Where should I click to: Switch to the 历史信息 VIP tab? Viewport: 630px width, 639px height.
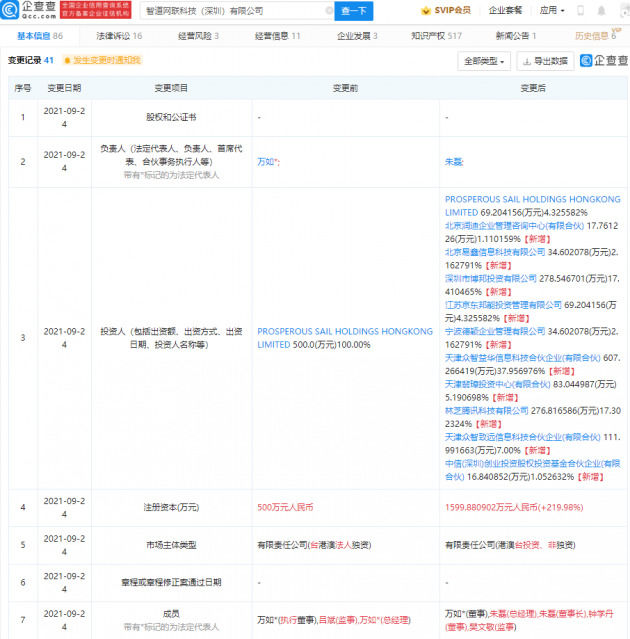597,35
